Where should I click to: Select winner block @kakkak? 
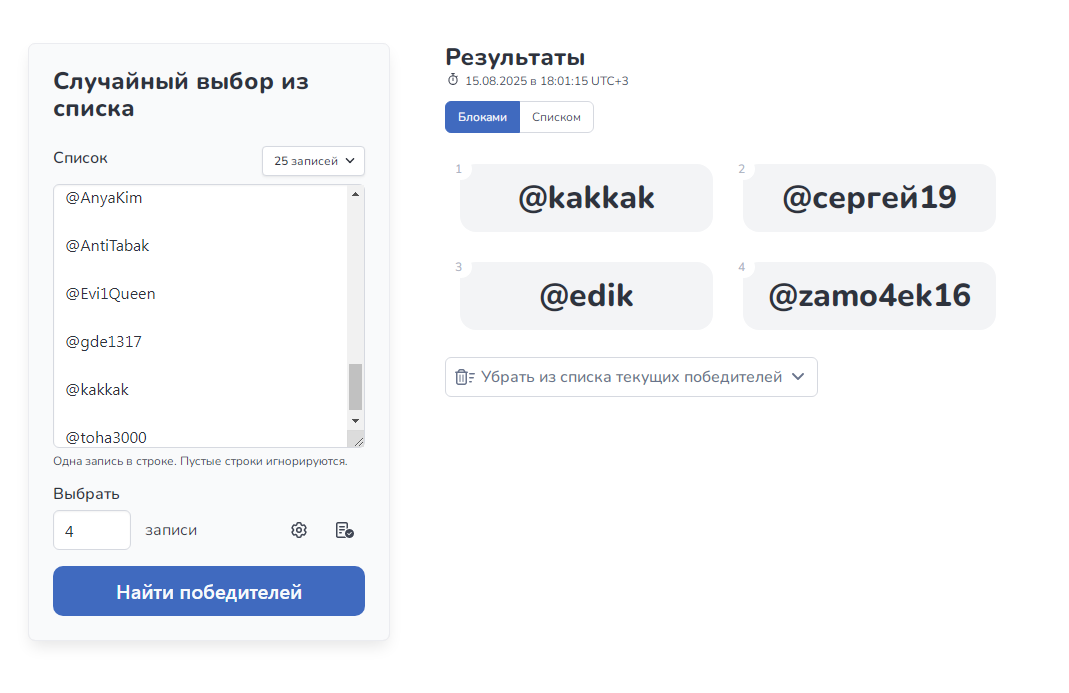(x=586, y=198)
